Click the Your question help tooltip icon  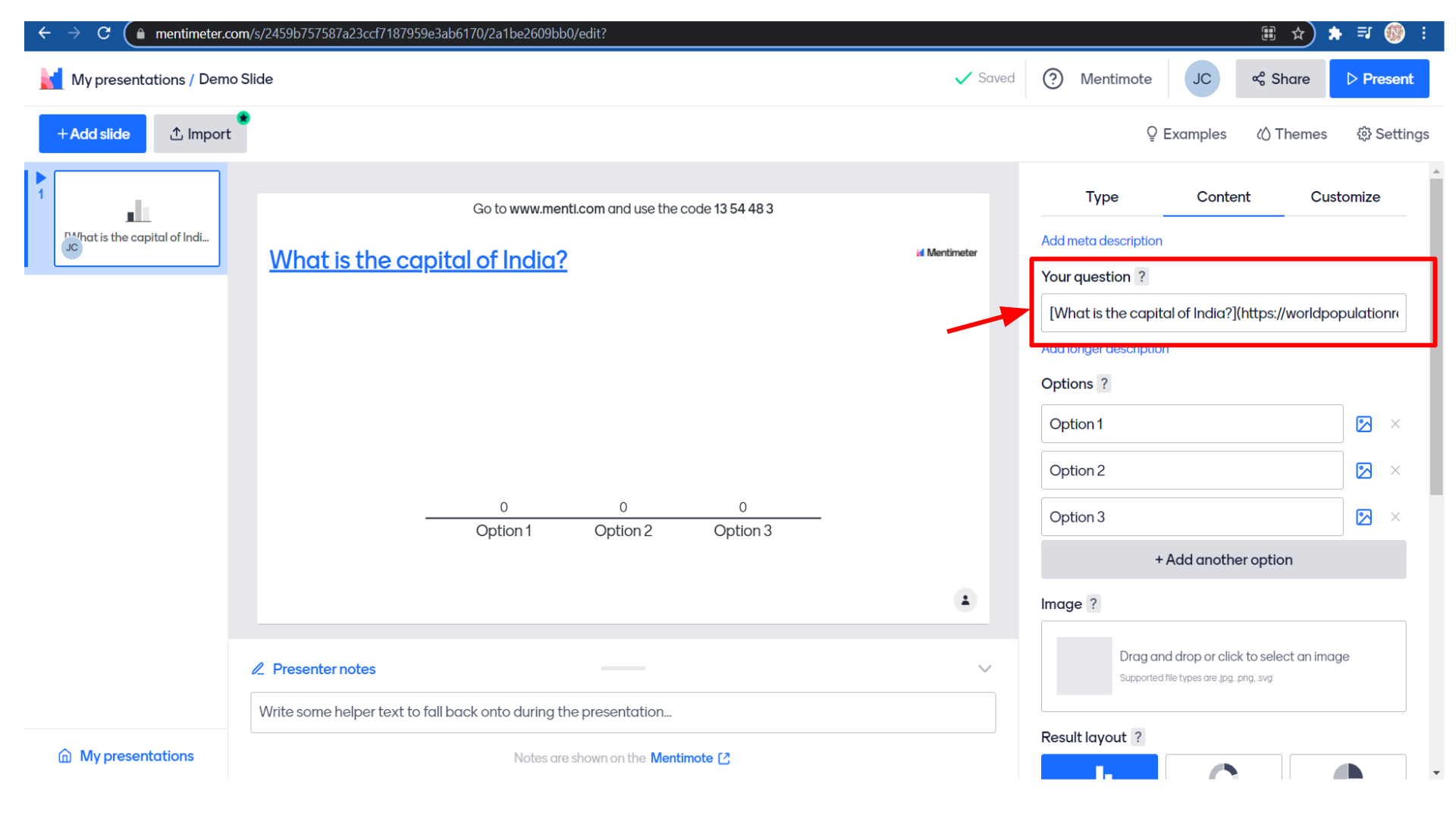click(1142, 277)
